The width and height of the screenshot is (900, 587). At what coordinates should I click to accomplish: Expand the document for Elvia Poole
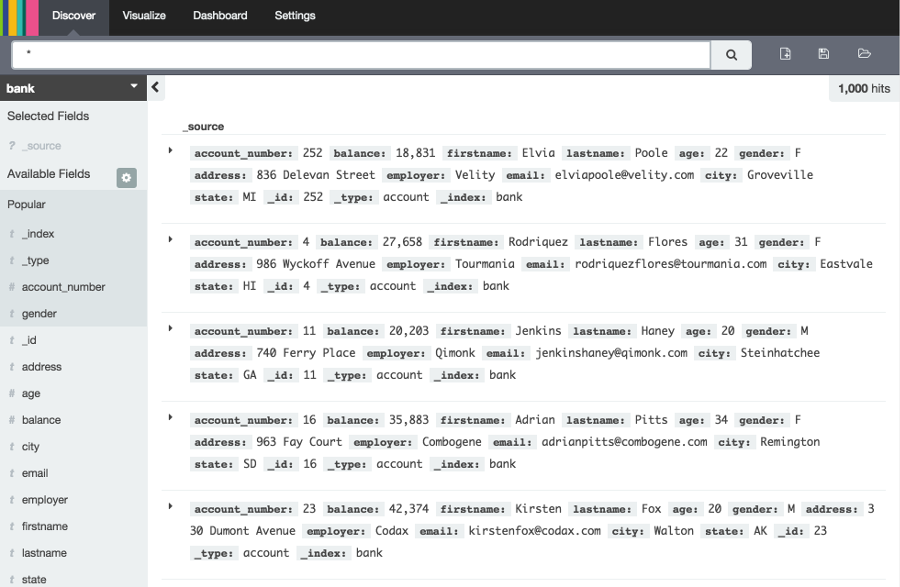[172, 152]
